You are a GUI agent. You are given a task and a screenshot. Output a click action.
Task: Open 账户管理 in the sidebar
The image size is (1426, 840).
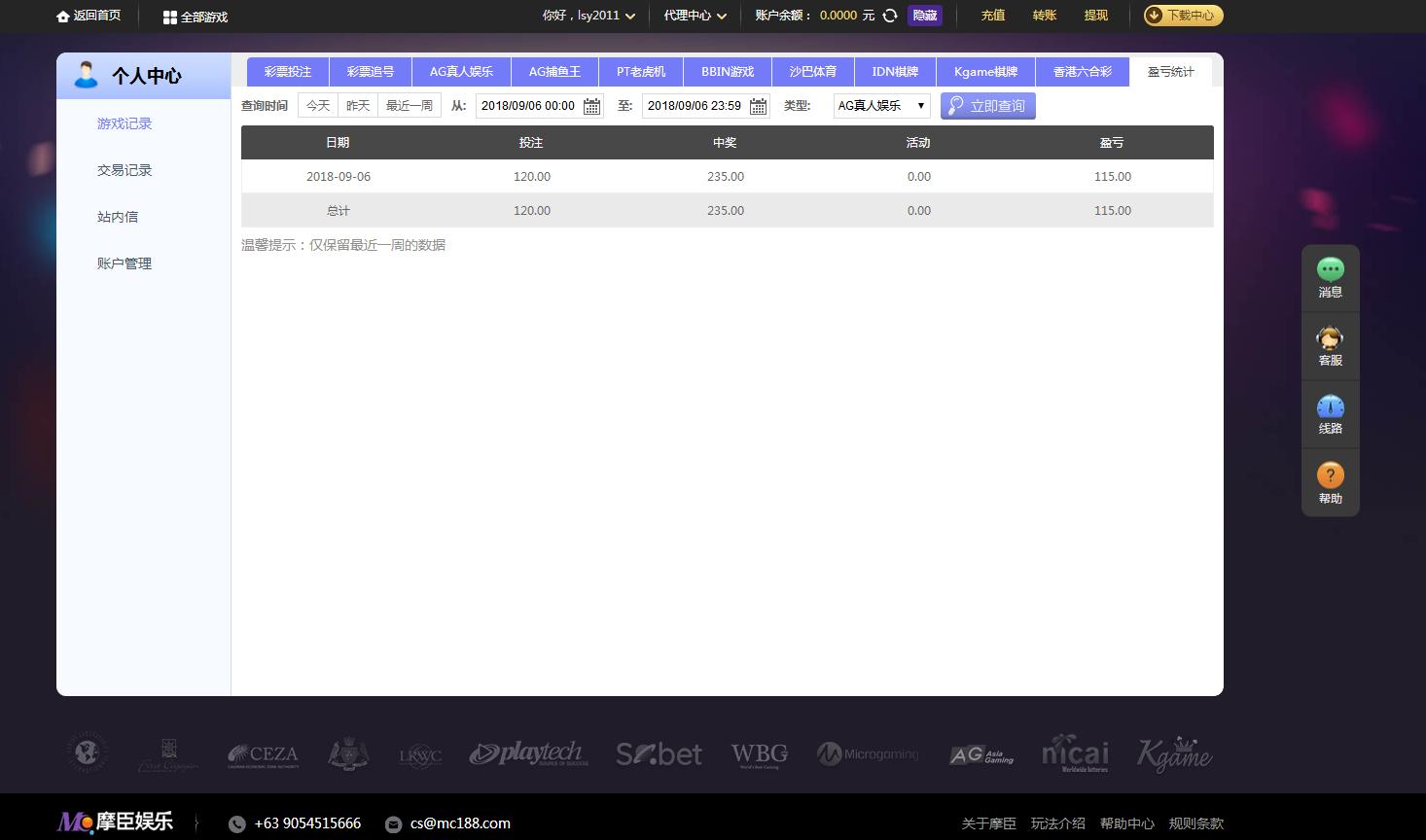point(124,263)
